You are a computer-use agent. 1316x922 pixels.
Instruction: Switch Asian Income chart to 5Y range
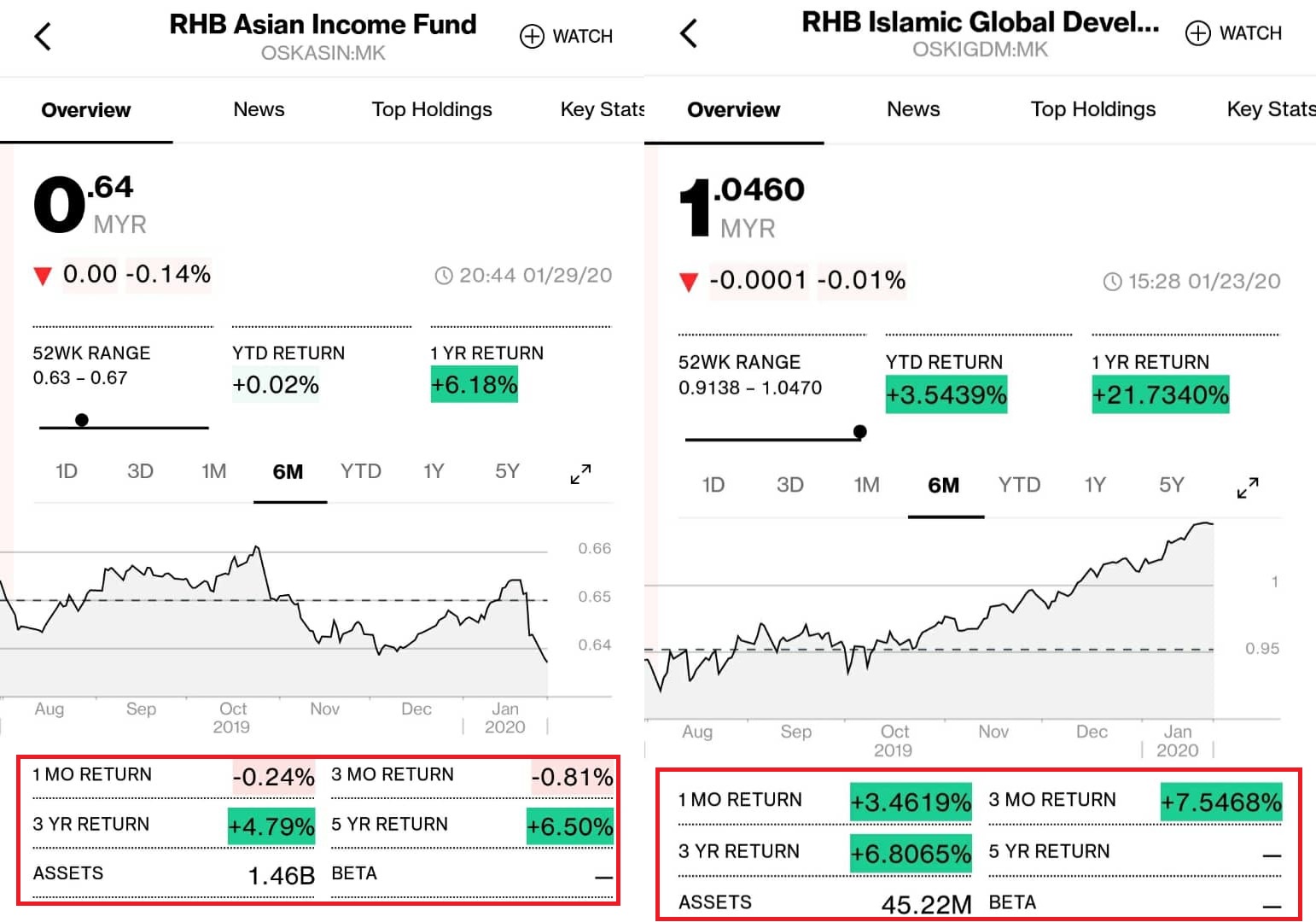tap(507, 471)
